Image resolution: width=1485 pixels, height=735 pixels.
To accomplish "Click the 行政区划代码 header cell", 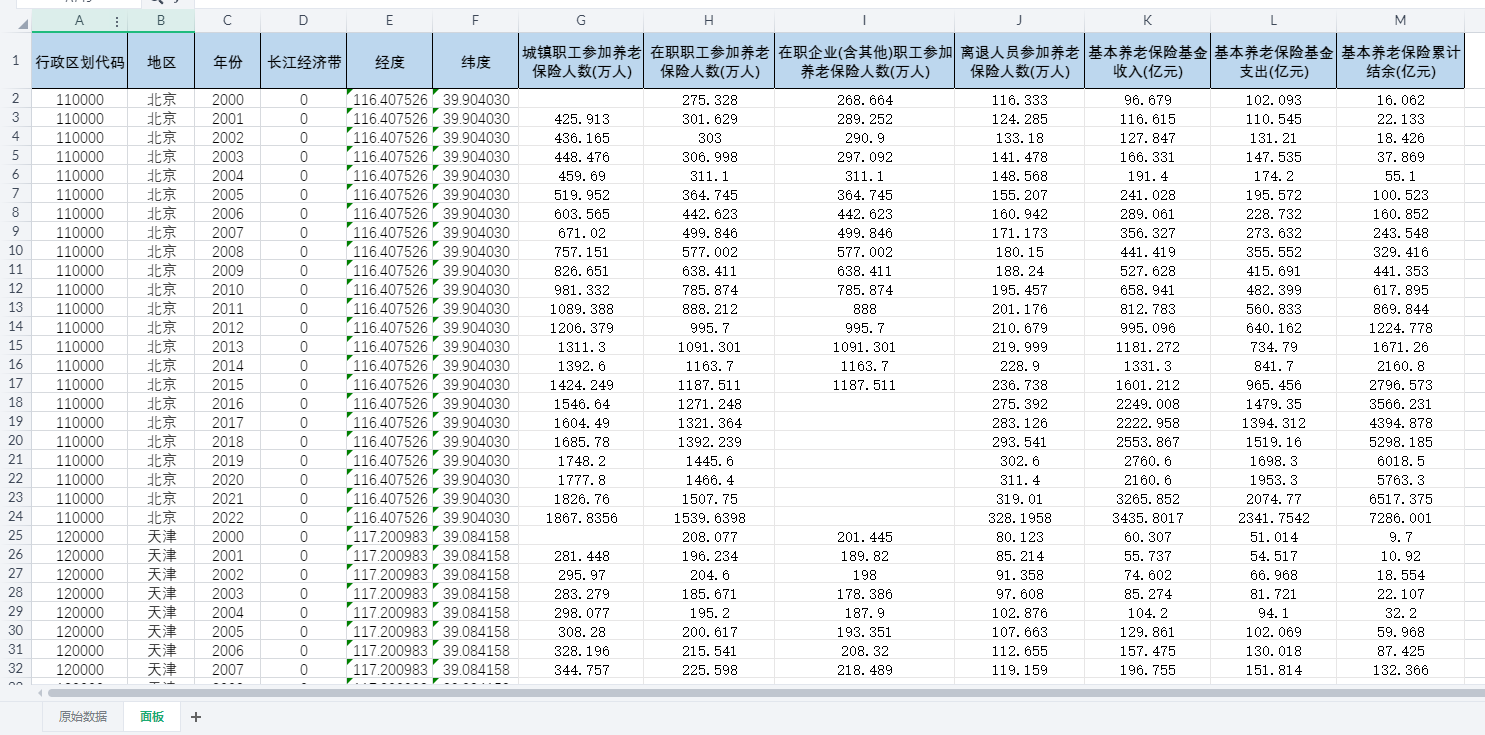I will pyautogui.click(x=80, y=61).
